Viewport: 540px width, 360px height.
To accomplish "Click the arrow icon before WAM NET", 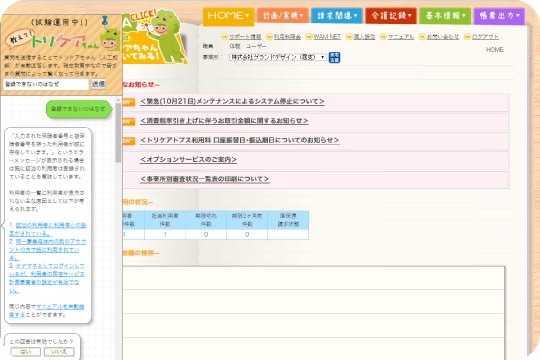I will point(309,37).
